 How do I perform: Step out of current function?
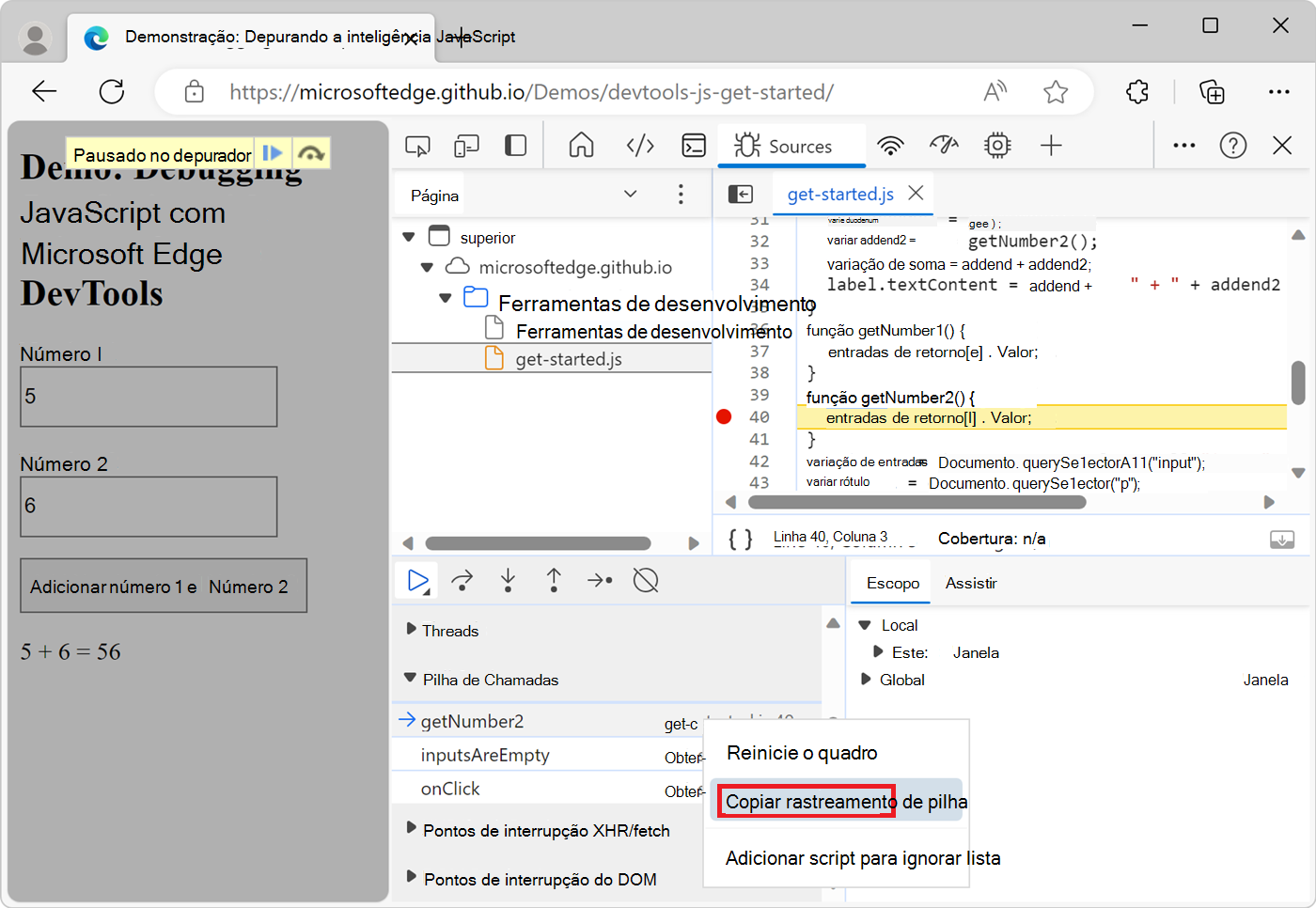[x=554, y=581]
